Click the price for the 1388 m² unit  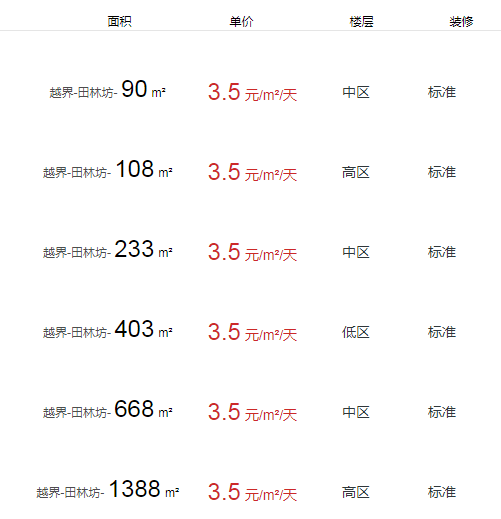point(252,492)
